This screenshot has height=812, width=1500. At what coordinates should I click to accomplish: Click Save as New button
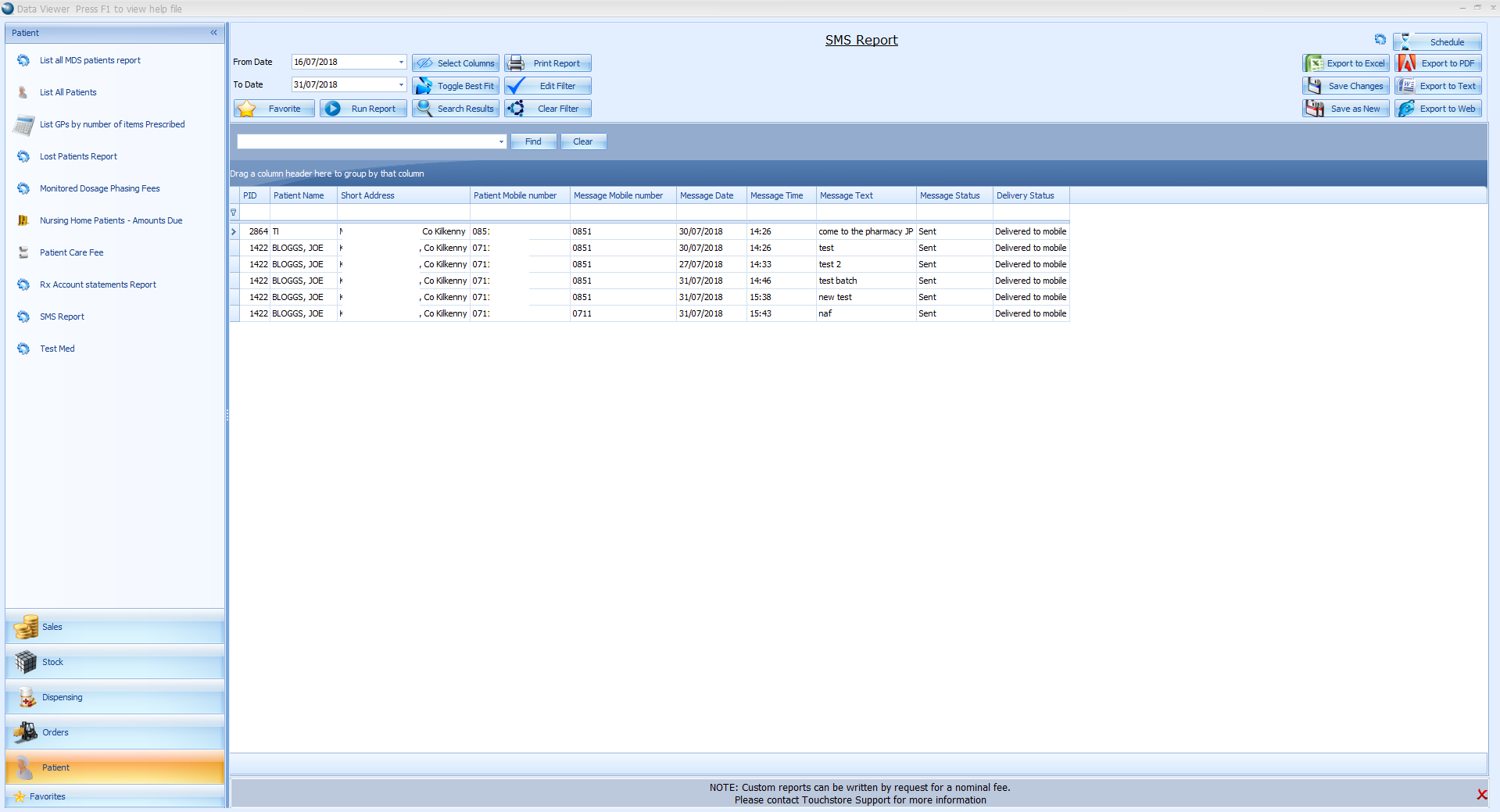click(1346, 109)
